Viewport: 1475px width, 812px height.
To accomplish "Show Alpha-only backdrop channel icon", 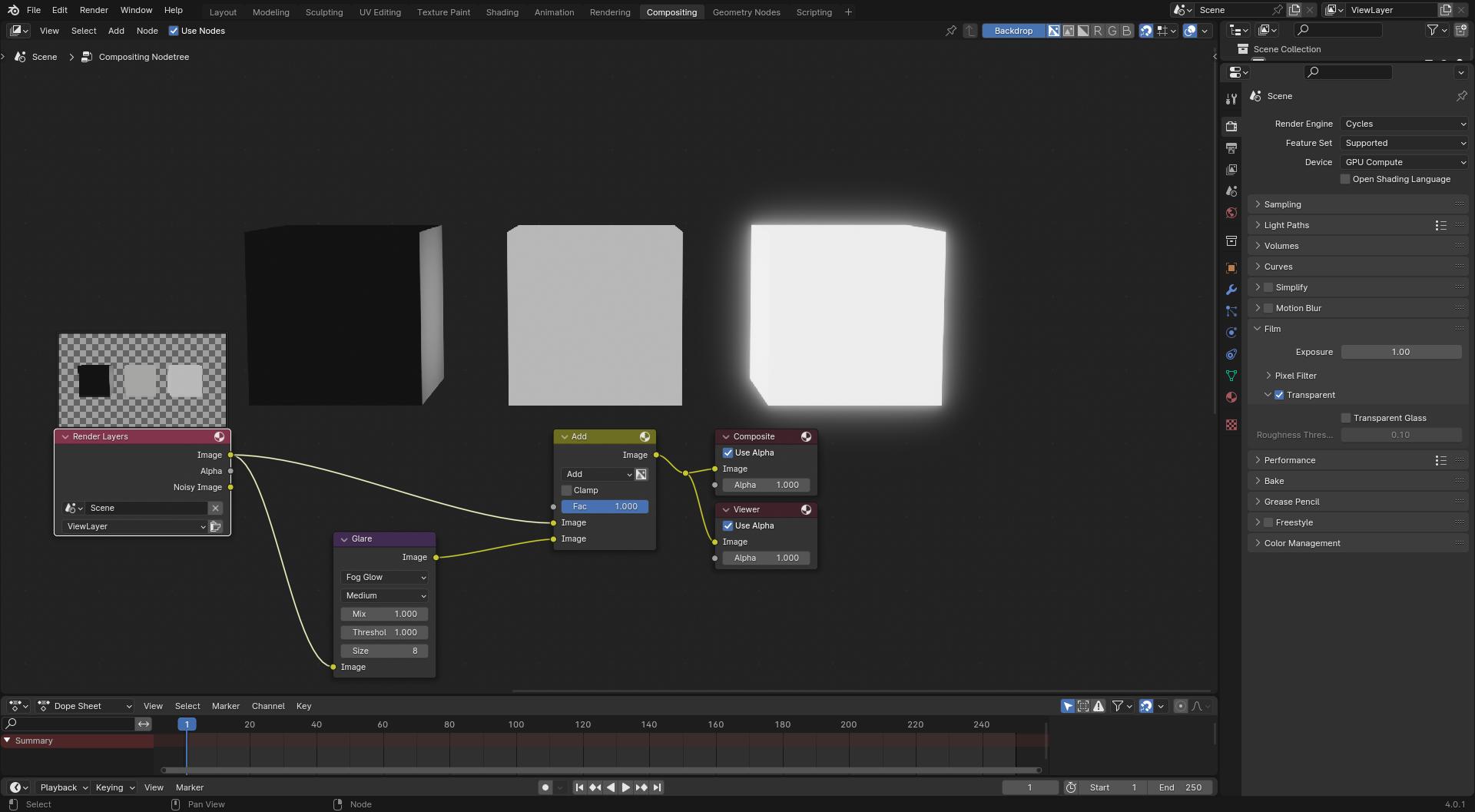I will [x=1083, y=31].
